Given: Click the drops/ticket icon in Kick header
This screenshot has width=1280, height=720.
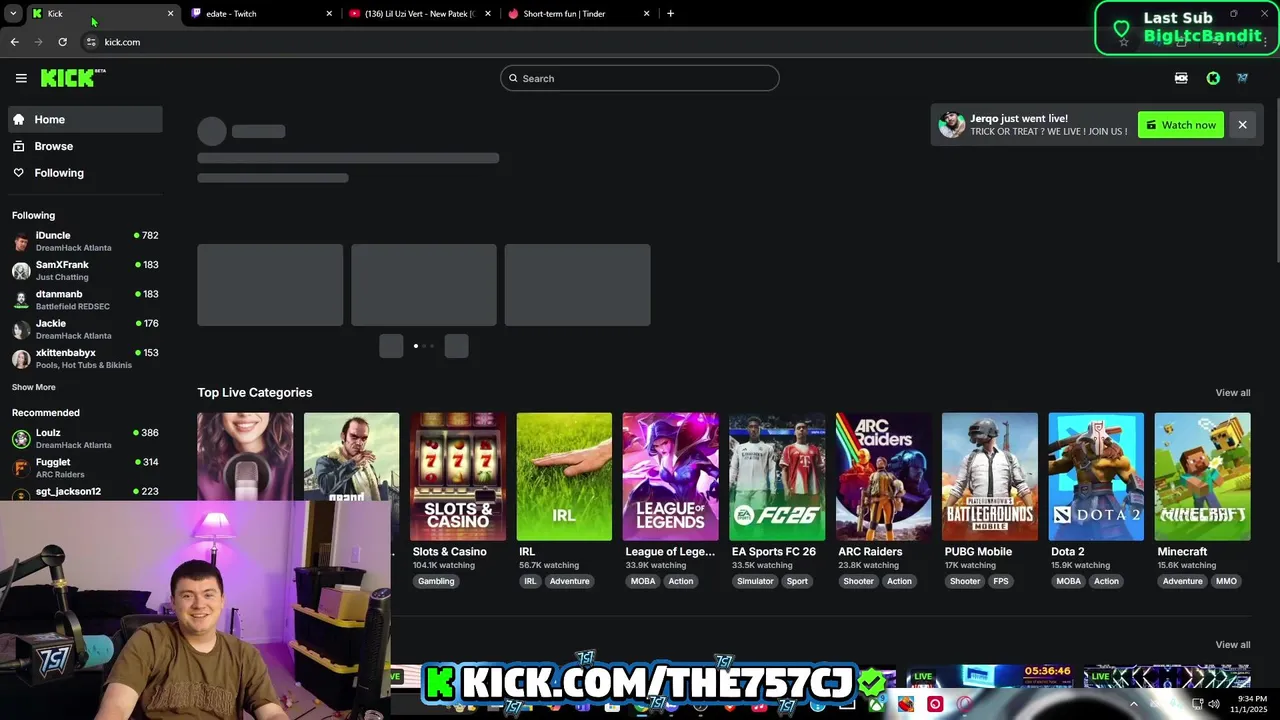Looking at the screenshot, I should click(x=1181, y=78).
